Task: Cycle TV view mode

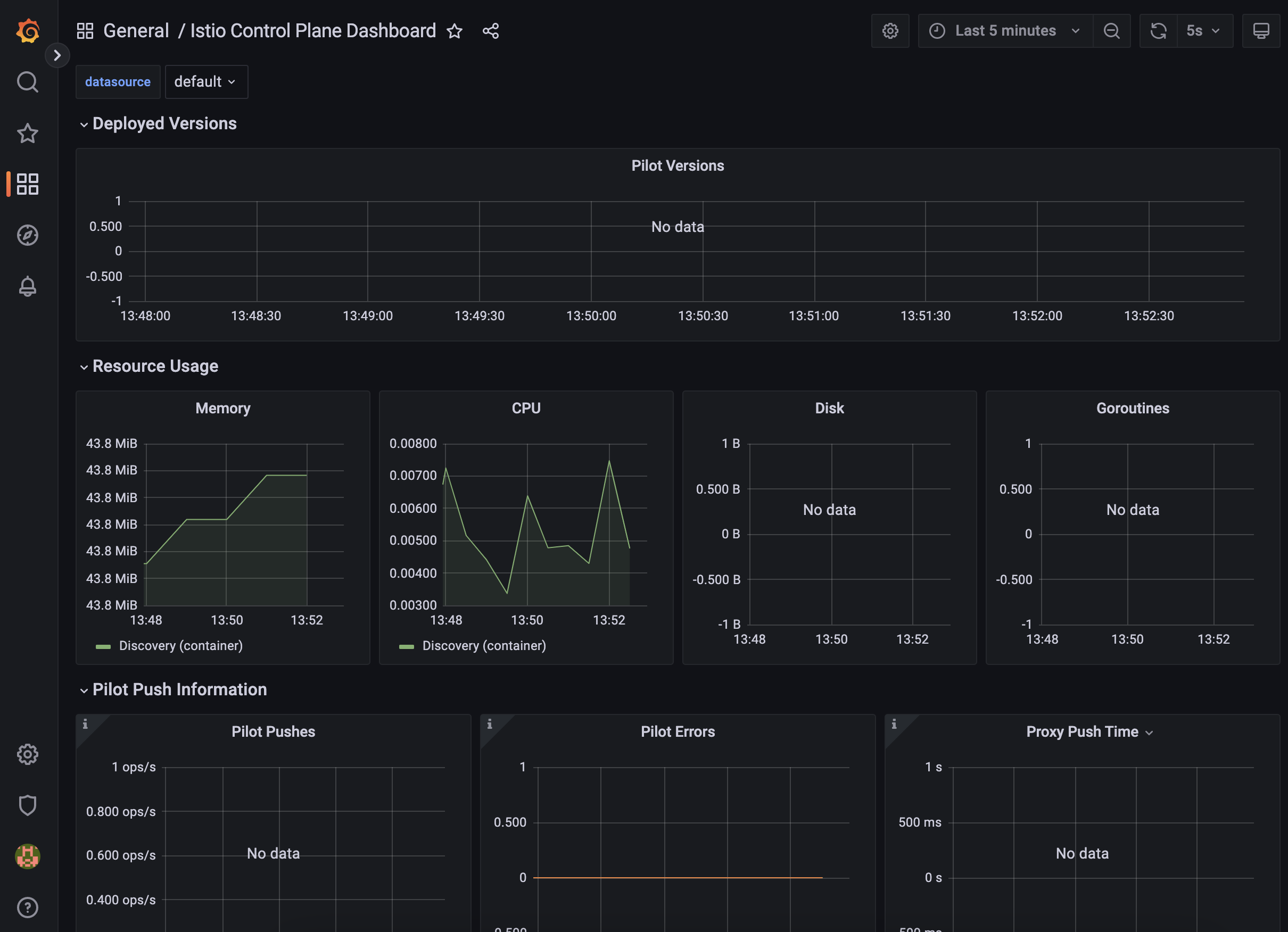Action: coord(1260,31)
